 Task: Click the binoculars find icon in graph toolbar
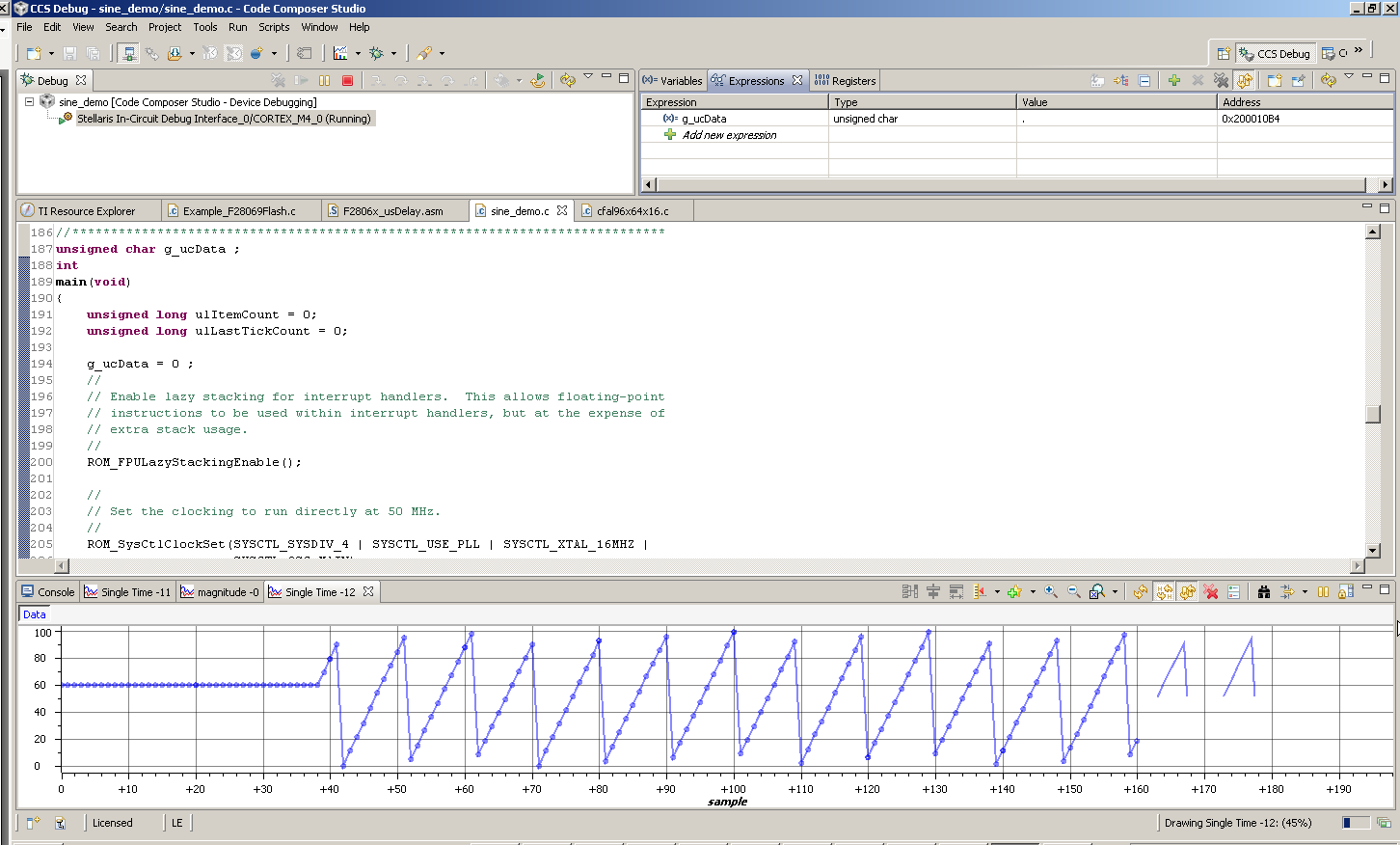pos(1263,592)
